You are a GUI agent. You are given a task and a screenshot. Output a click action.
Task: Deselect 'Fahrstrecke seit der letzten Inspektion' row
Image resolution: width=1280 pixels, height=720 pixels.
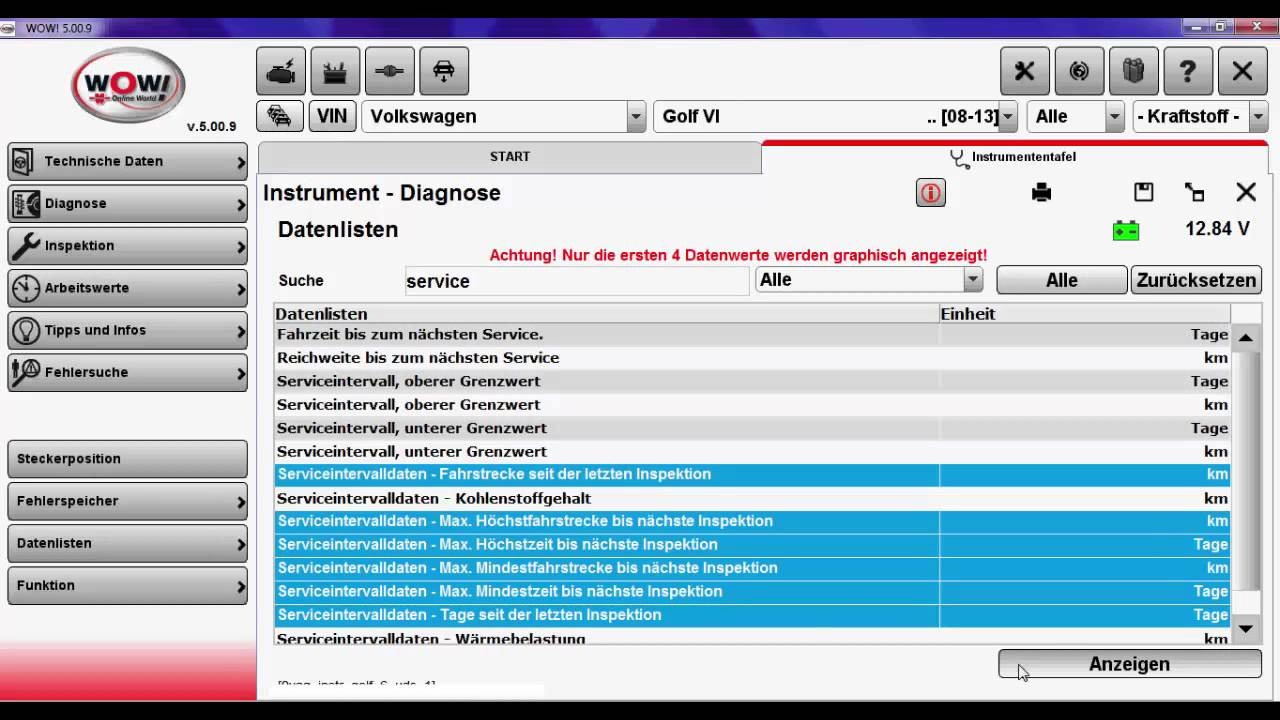(752, 475)
